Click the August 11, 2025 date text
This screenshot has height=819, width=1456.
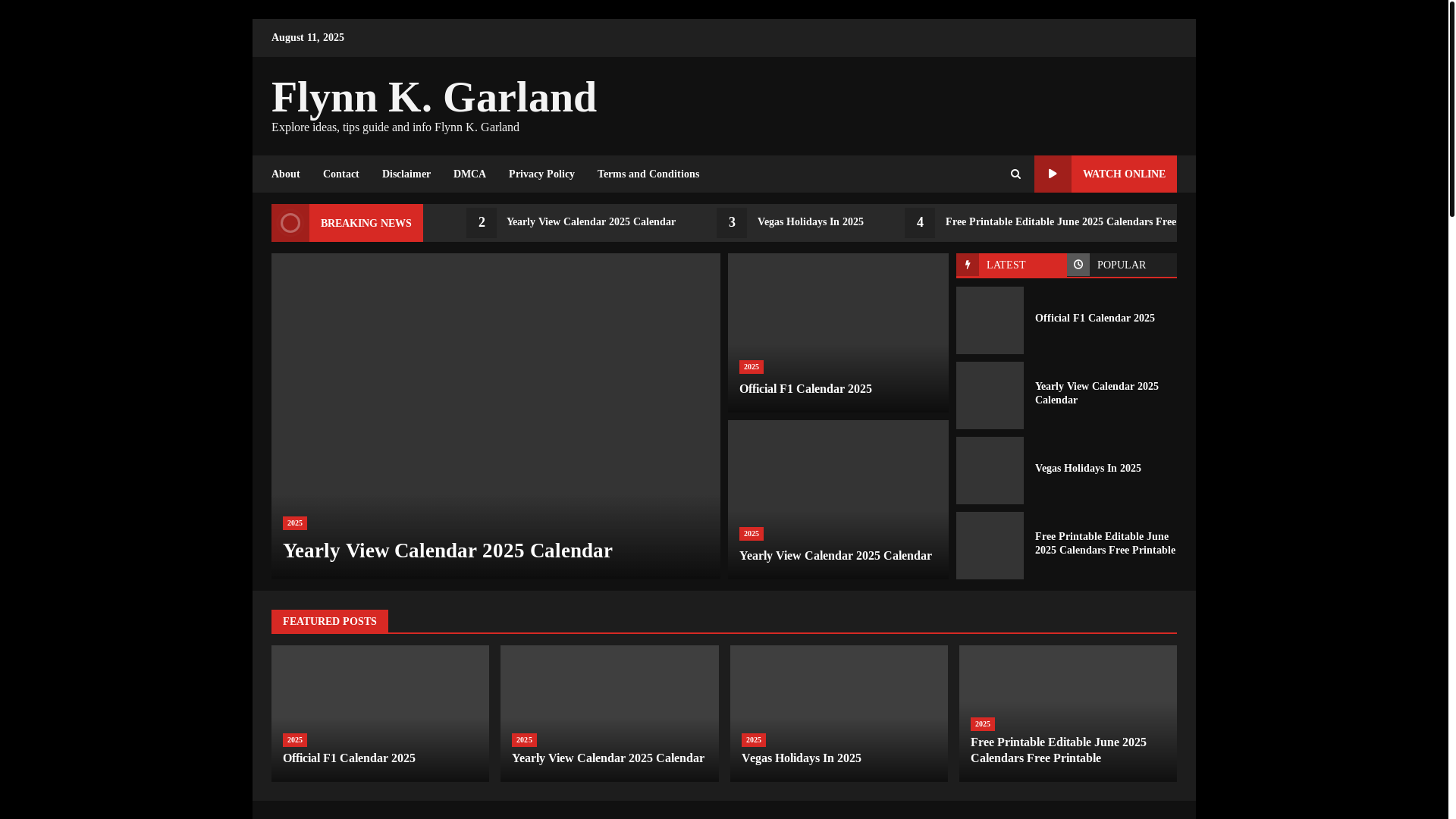point(308,38)
